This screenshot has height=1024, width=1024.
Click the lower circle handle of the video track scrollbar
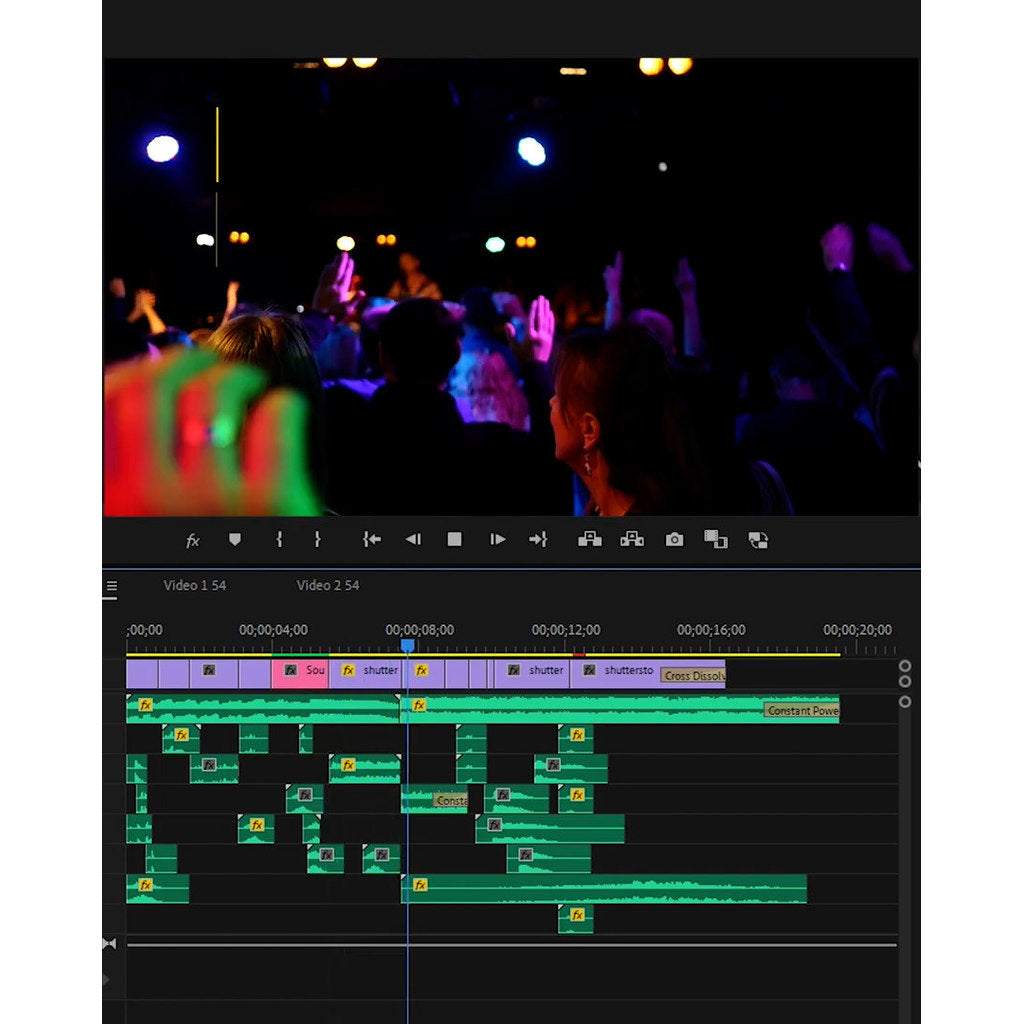(x=904, y=681)
